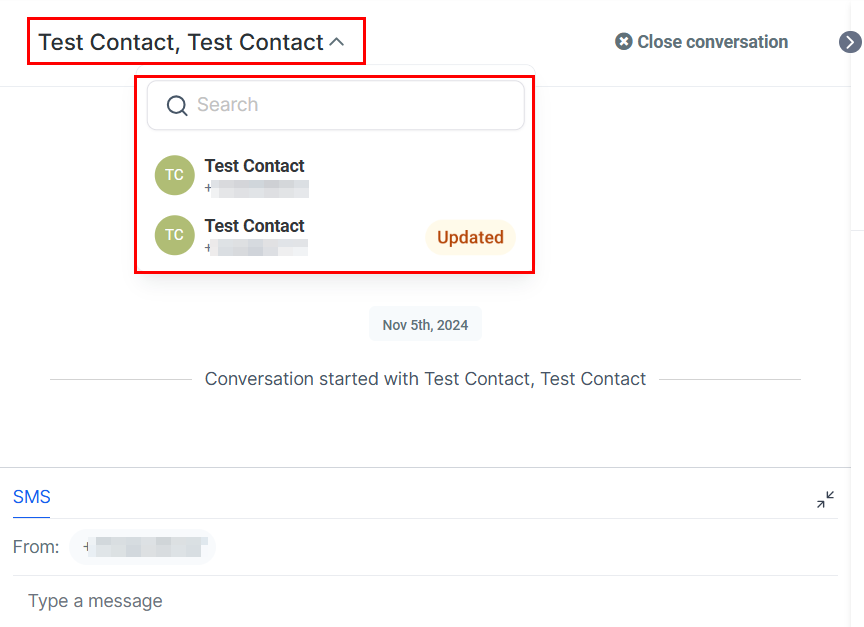Open the From phone number selector

tap(143, 547)
